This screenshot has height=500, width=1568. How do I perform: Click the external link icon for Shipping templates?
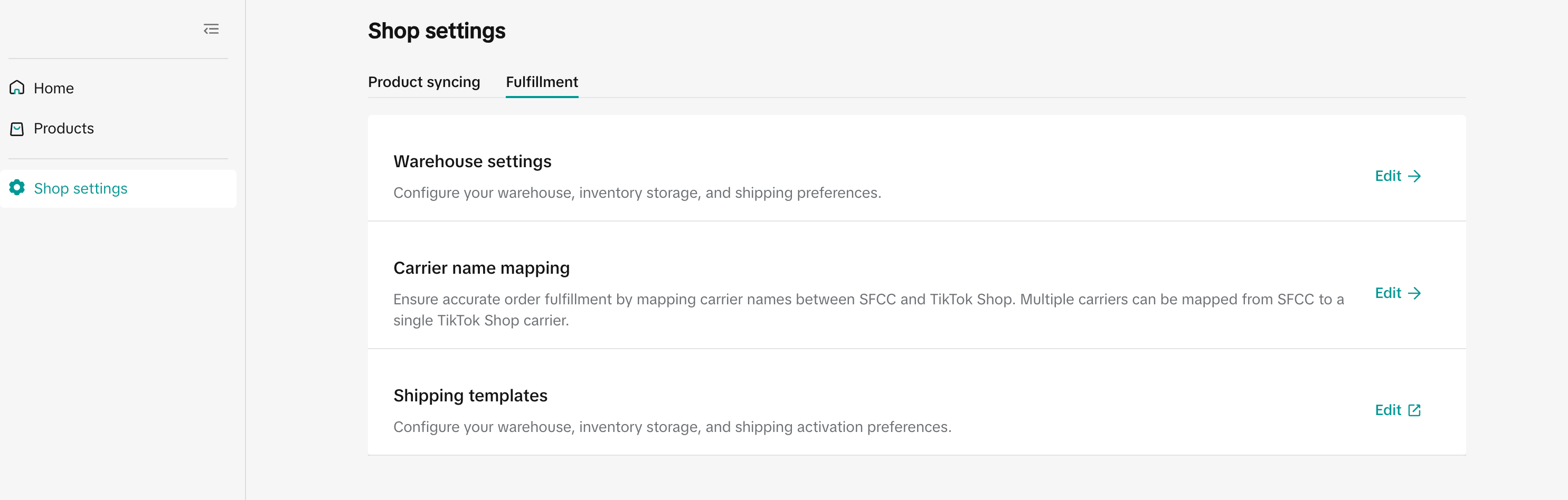point(1414,410)
